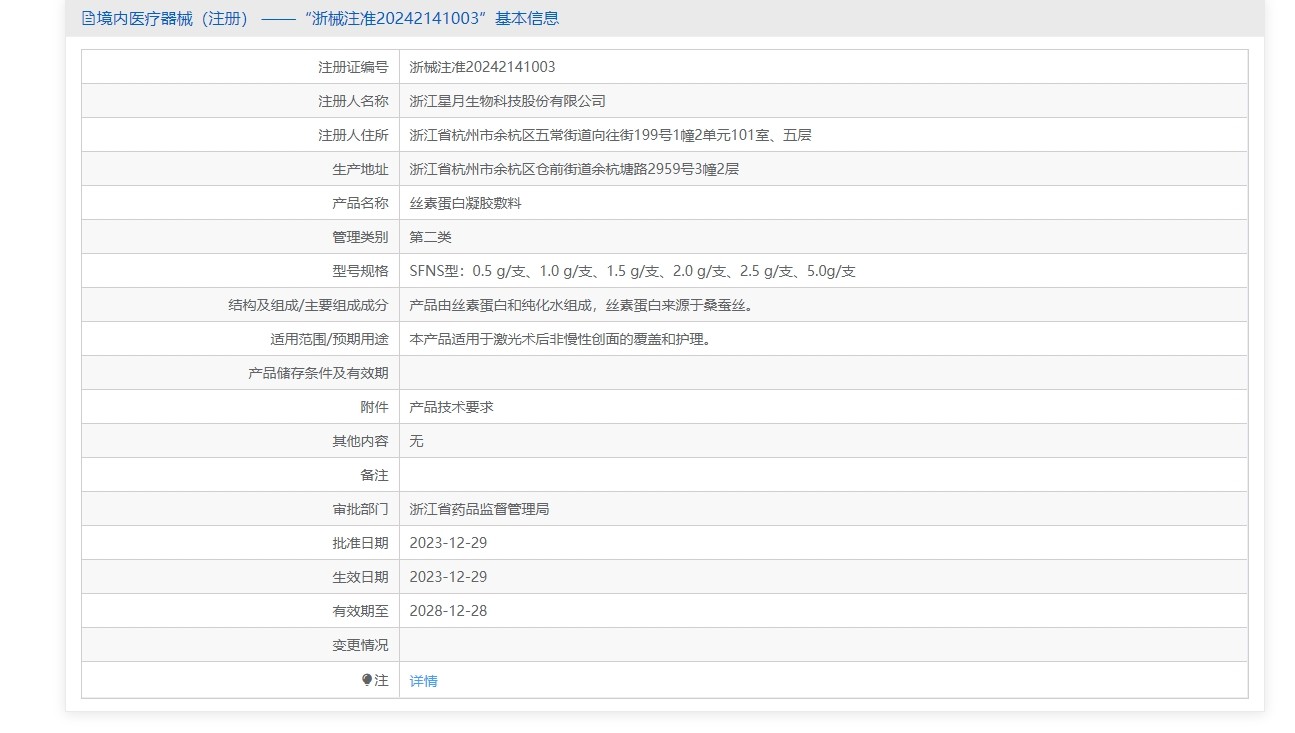Click the heading 境内医疗器械（注册）基本信息
This screenshot has width=1295, height=733.
(x=320, y=18)
